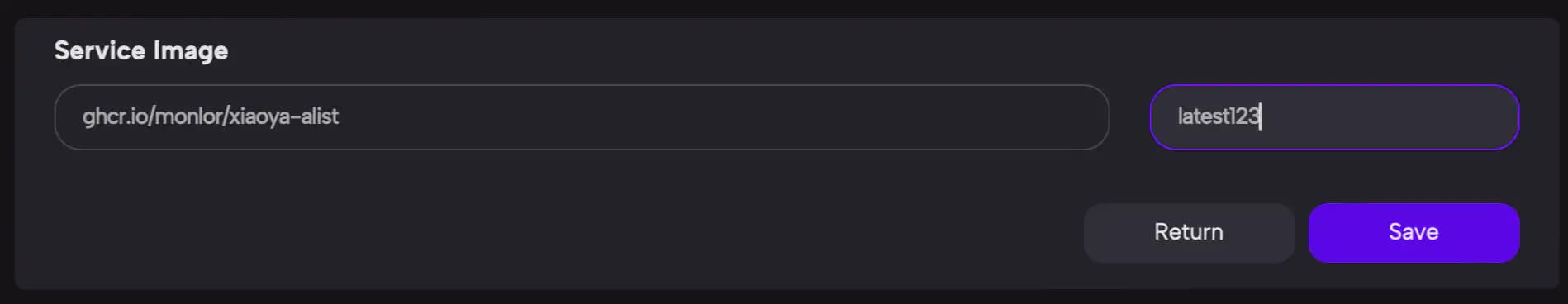Activate the purple-outlined tag field

pos(1334,117)
